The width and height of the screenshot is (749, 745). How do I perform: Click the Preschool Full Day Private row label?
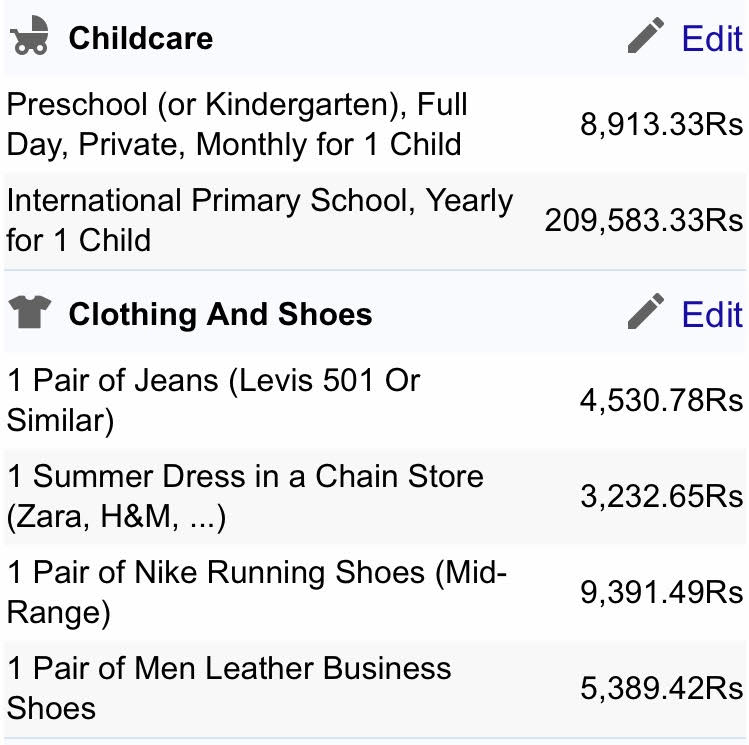point(236,124)
